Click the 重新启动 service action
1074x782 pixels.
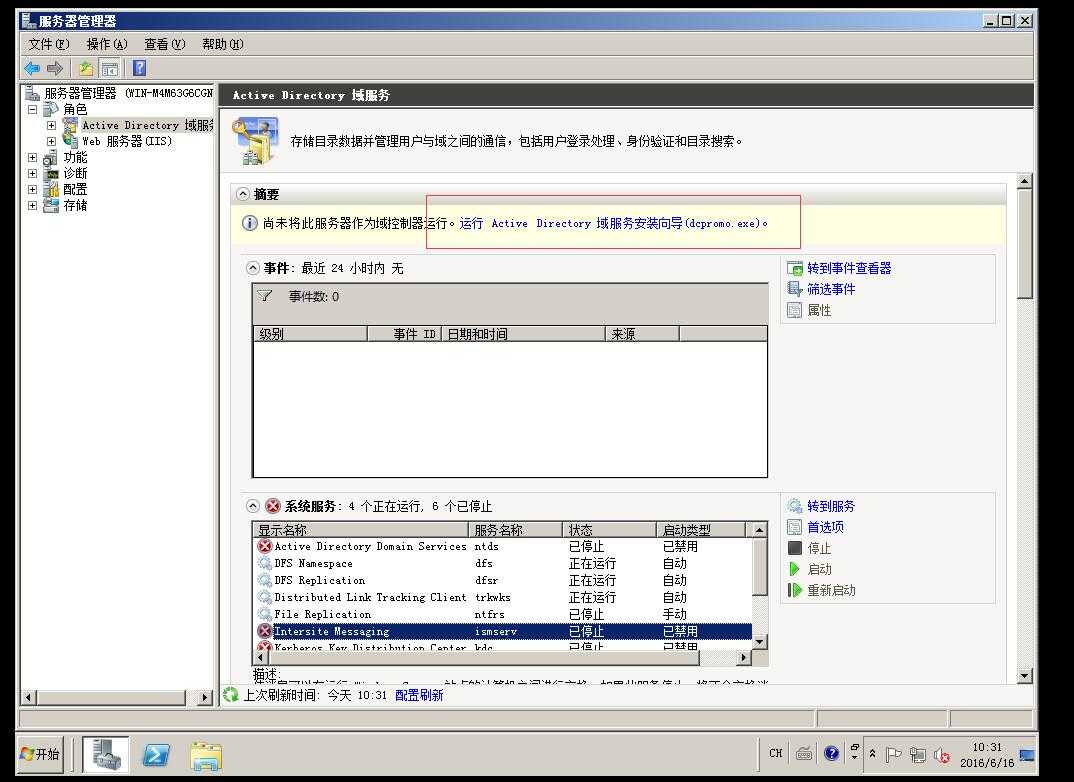point(831,590)
